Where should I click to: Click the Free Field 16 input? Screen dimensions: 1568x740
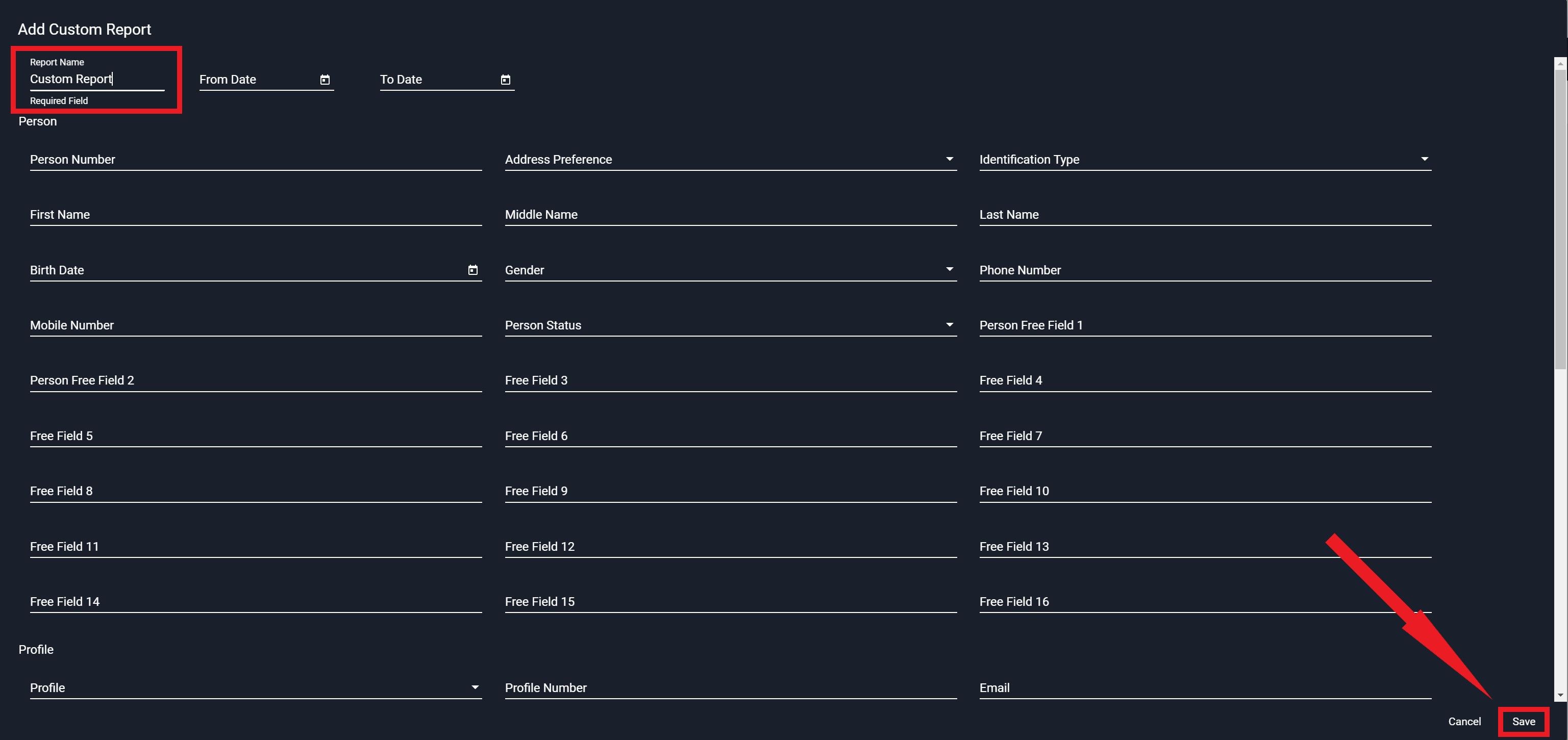[x=1205, y=602]
